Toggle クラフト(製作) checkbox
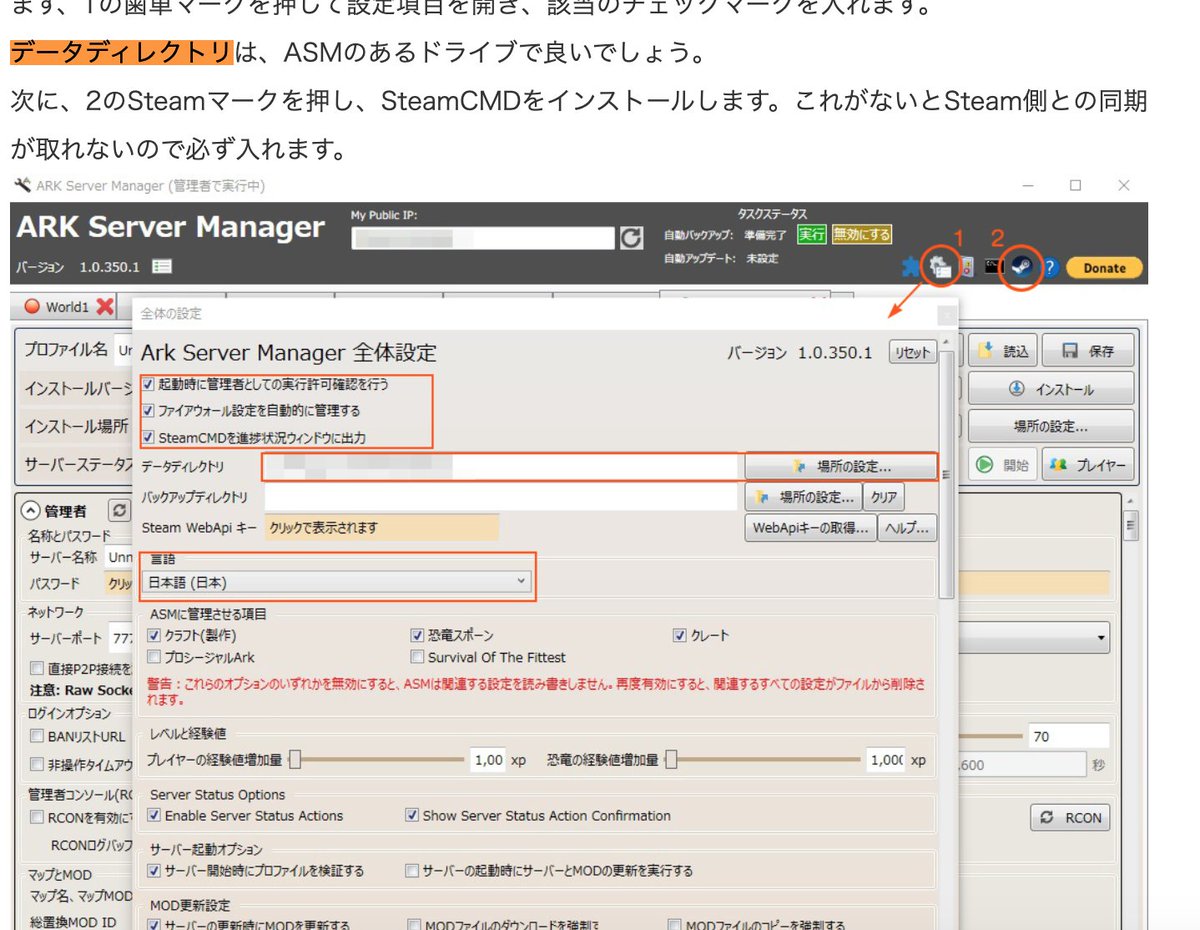Screen dimensions: 1200x930 pos(154,635)
